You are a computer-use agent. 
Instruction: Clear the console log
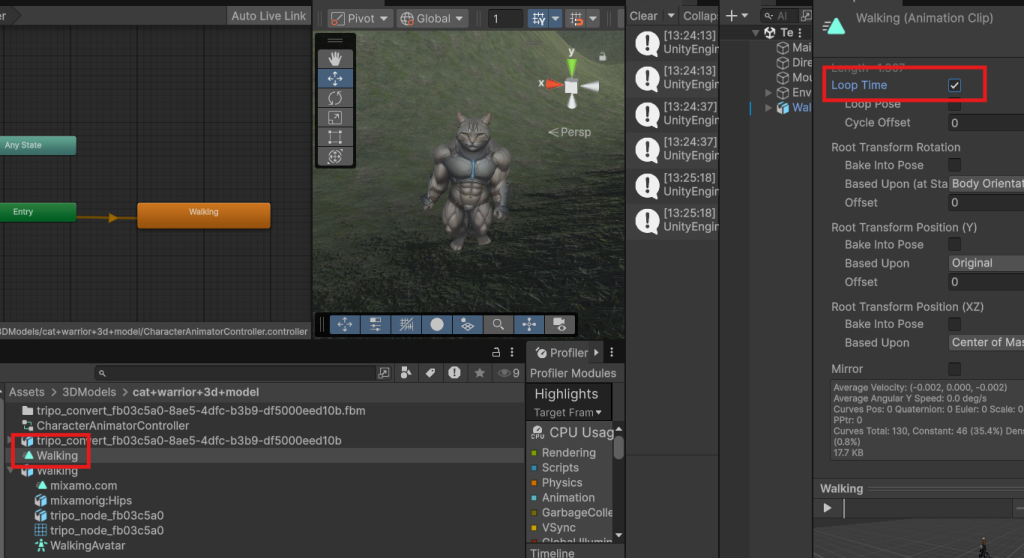[x=644, y=16]
